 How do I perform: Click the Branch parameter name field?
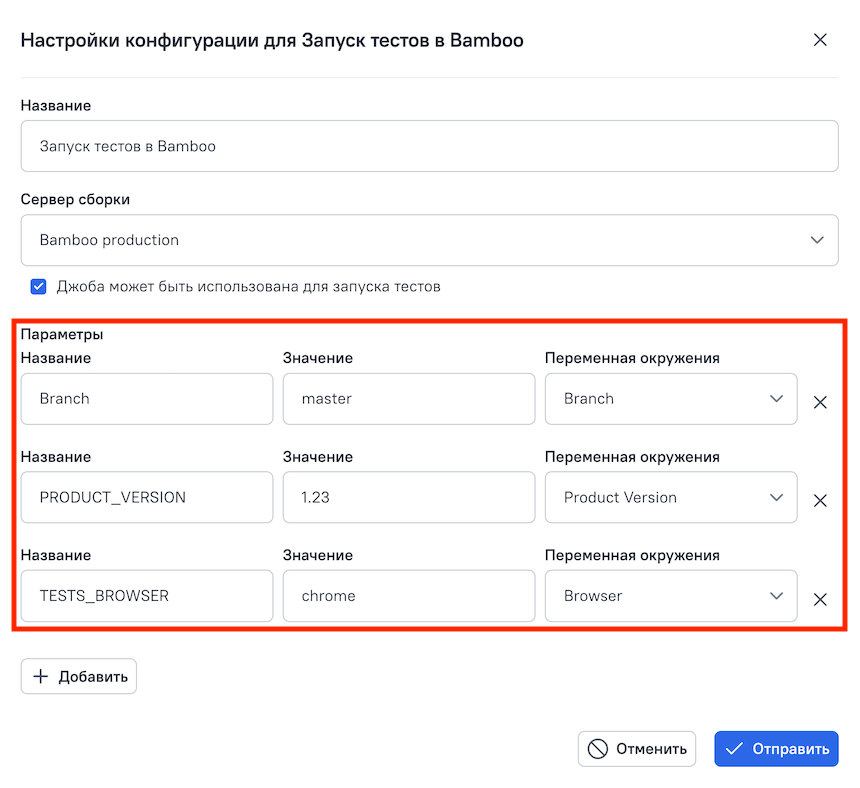click(147, 399)
